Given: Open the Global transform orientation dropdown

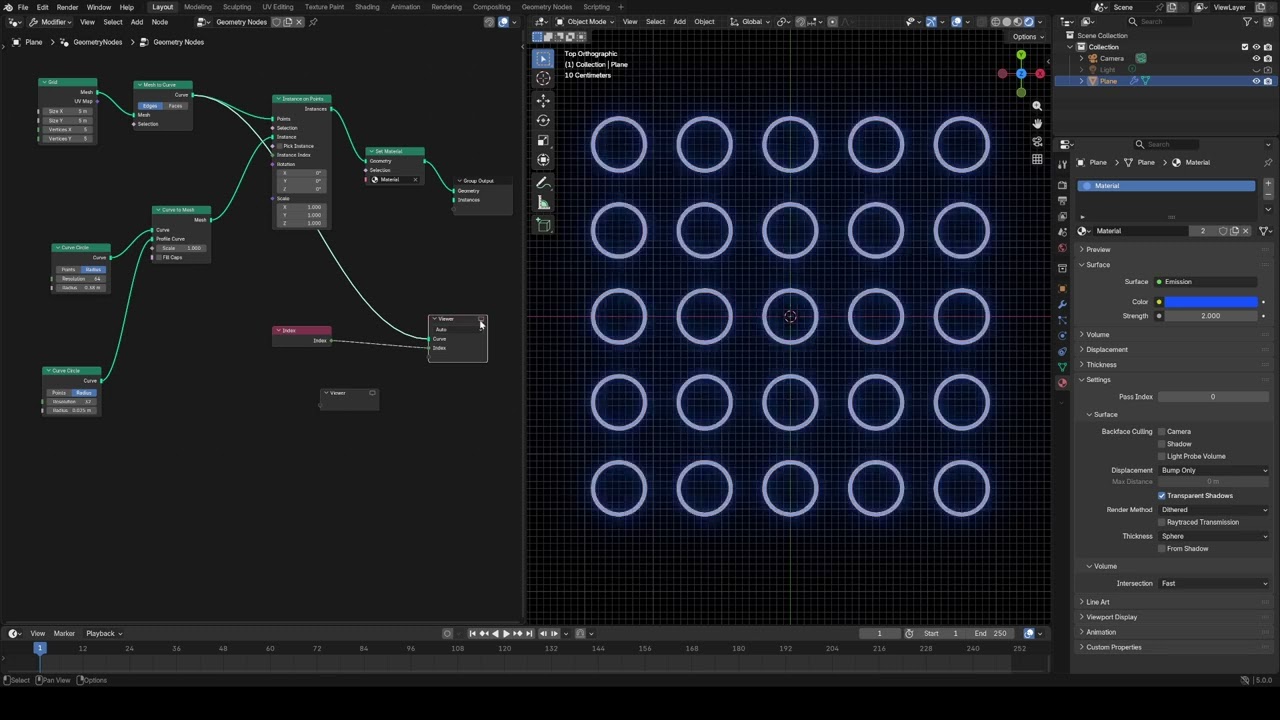Looking at the screenshot, I should 751,22.
